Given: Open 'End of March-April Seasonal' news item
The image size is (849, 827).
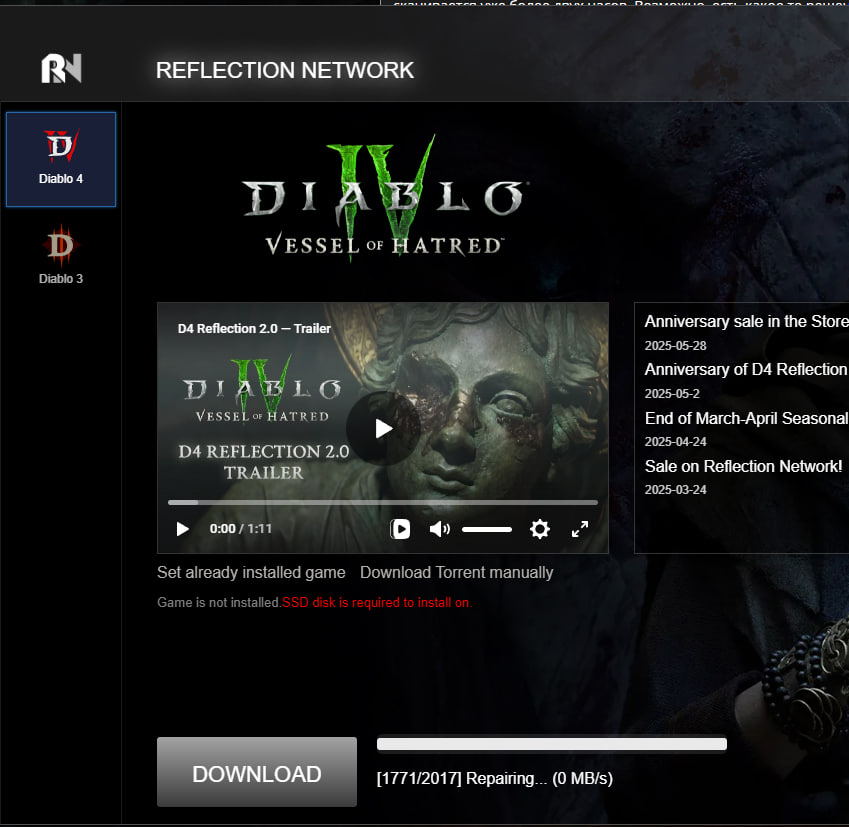Looking at the screenshot, I should click(746, 418).
